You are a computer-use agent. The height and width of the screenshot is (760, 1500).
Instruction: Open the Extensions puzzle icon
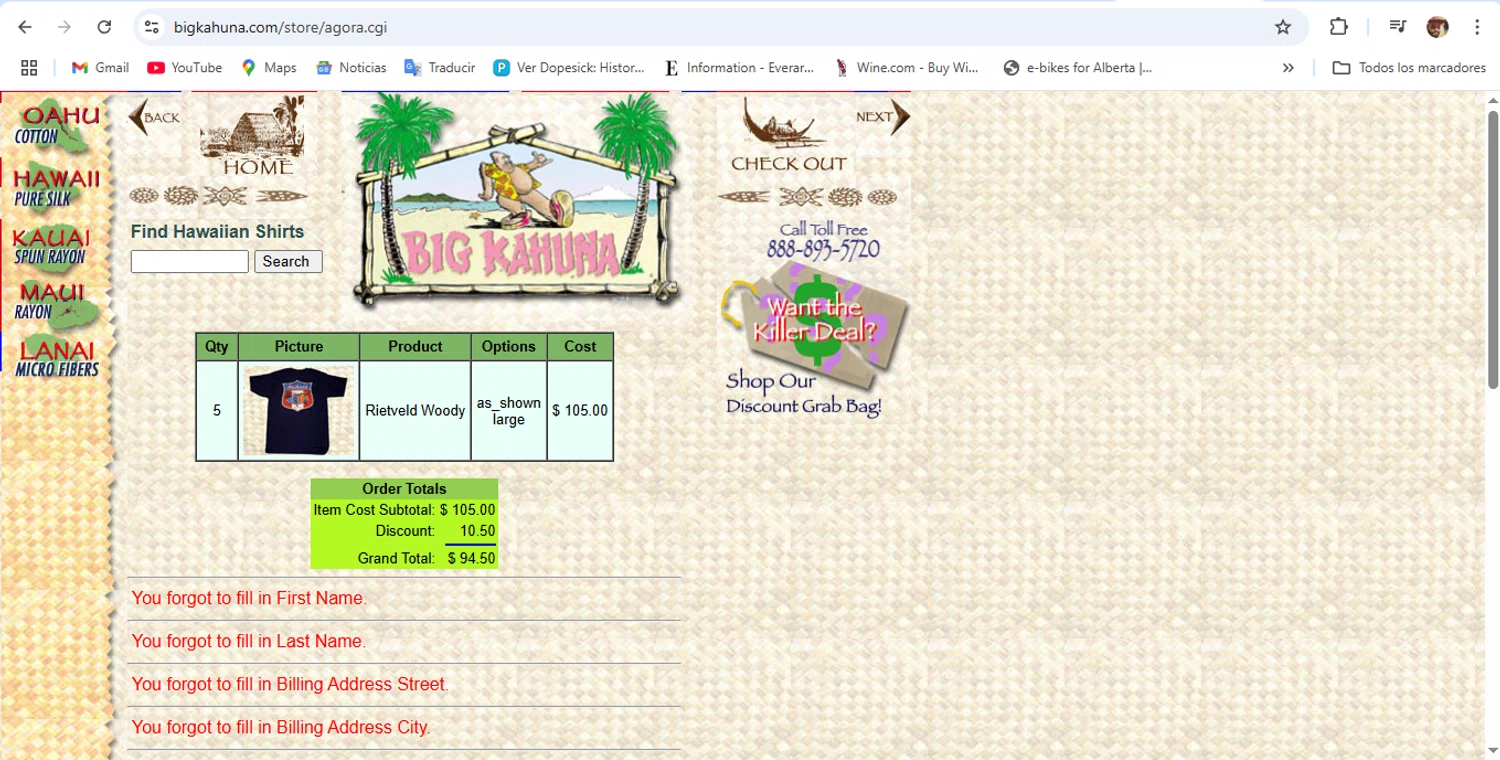point(1339,27)
